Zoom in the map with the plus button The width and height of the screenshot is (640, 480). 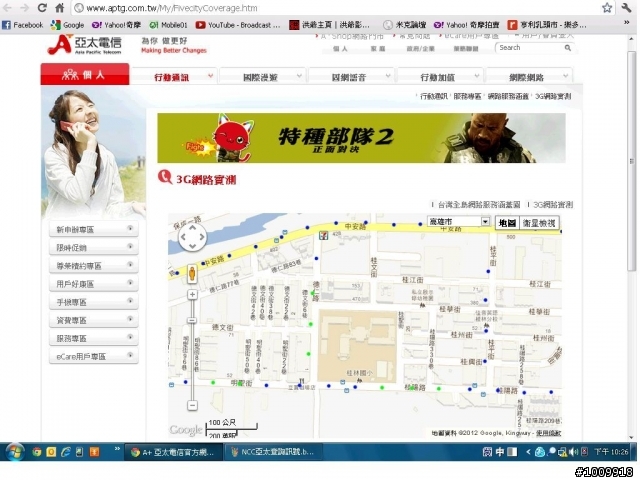[x=192, y=294]
